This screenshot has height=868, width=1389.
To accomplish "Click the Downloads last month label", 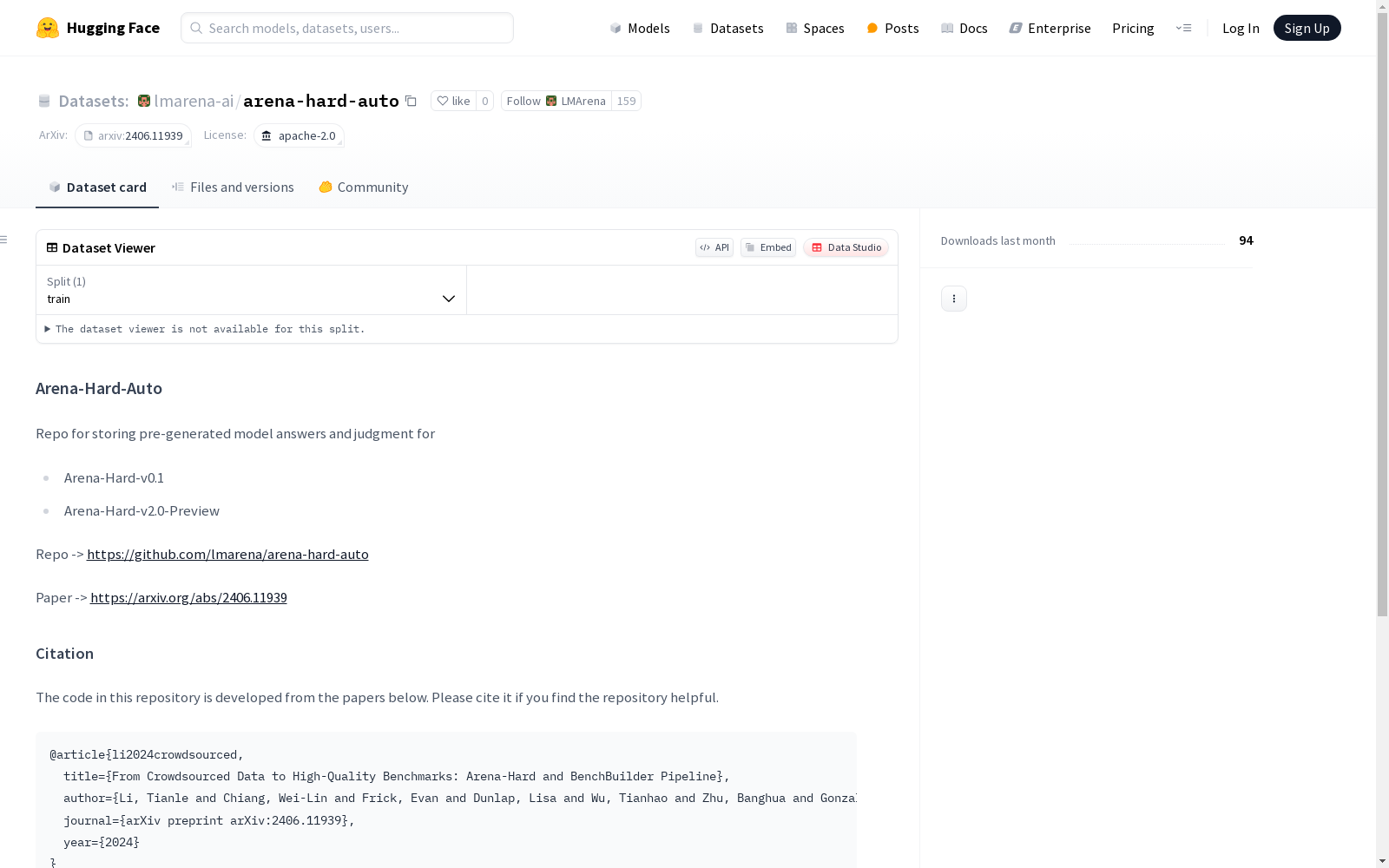I will click(x=998, y=240).
